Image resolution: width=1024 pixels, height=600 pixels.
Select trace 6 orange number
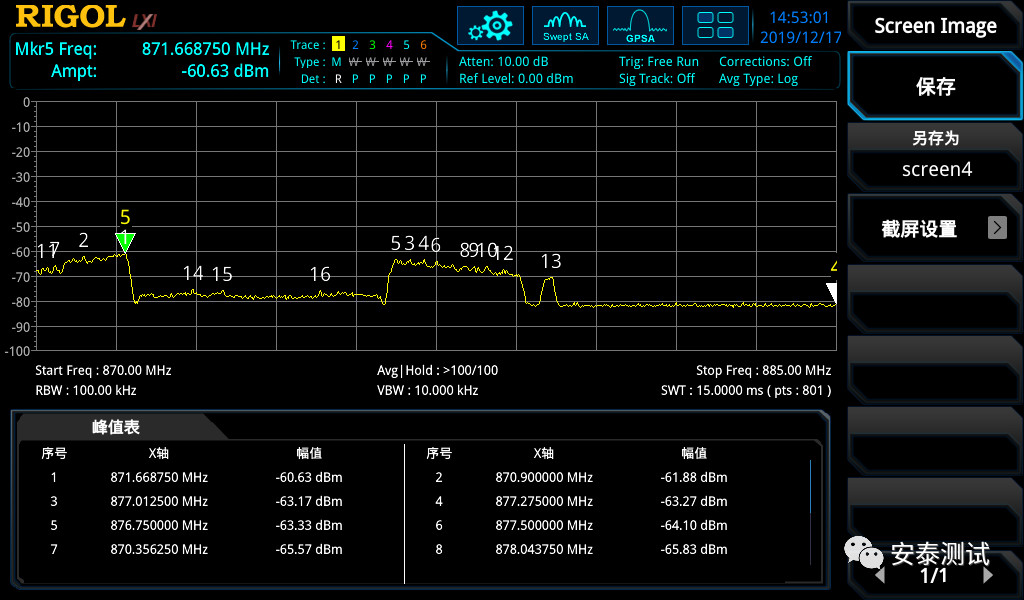[x=423, y=44]
